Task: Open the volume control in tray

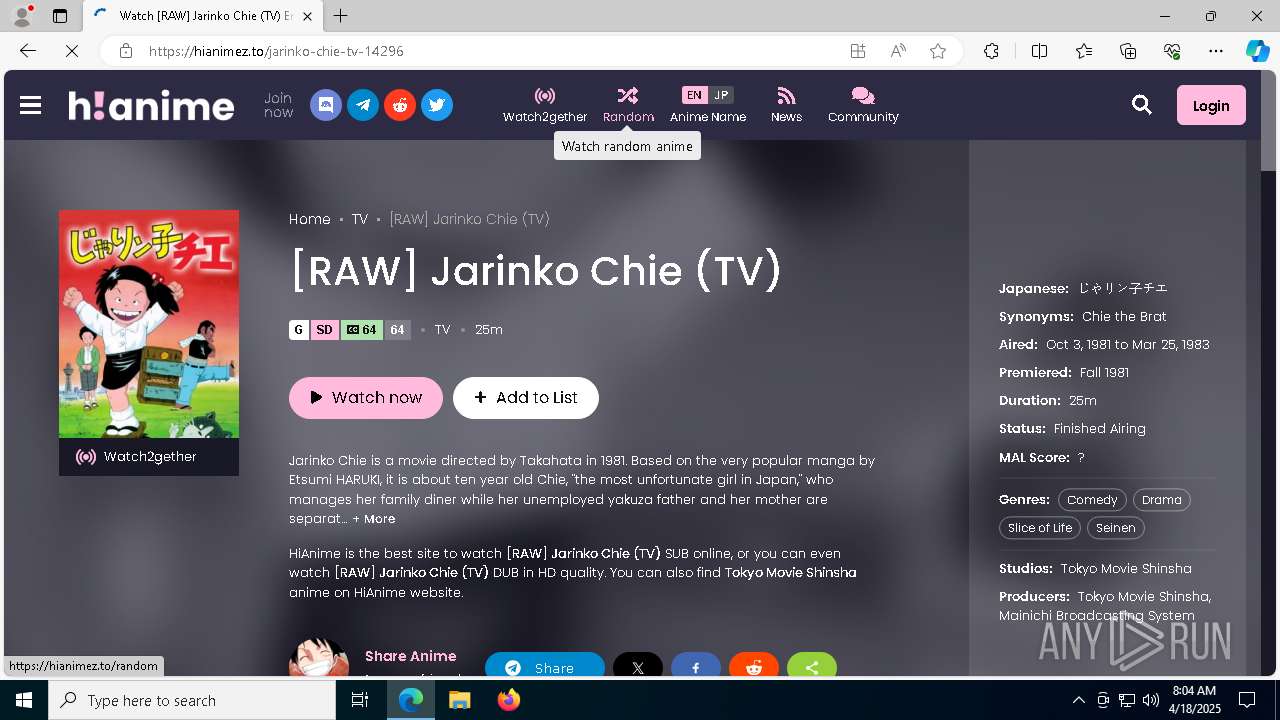Action: (x=1150, y=700)
